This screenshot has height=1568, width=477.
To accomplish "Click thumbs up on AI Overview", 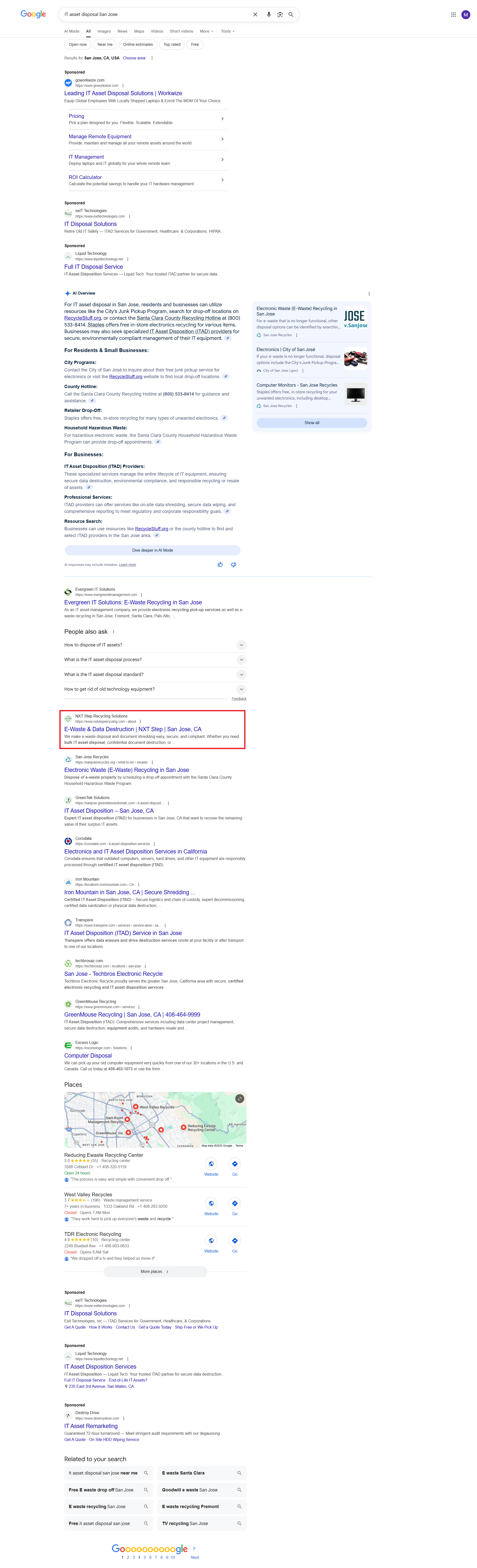I will (x=220, y=564).
